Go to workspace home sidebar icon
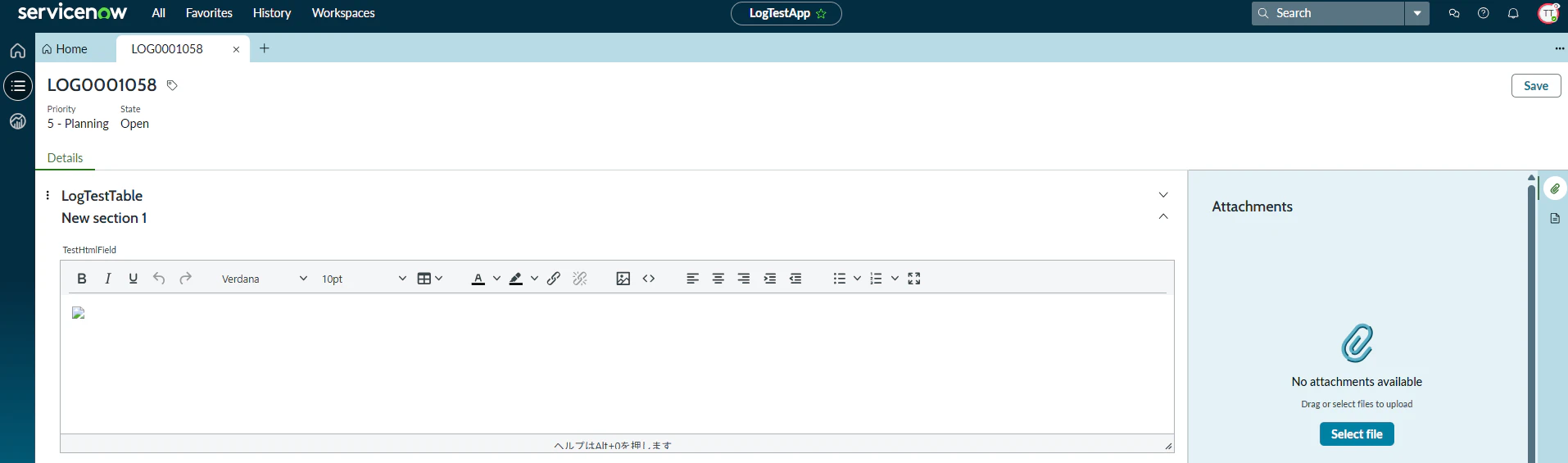Image resolution: width=1568 pixels, height=463 pixels. 17,51
